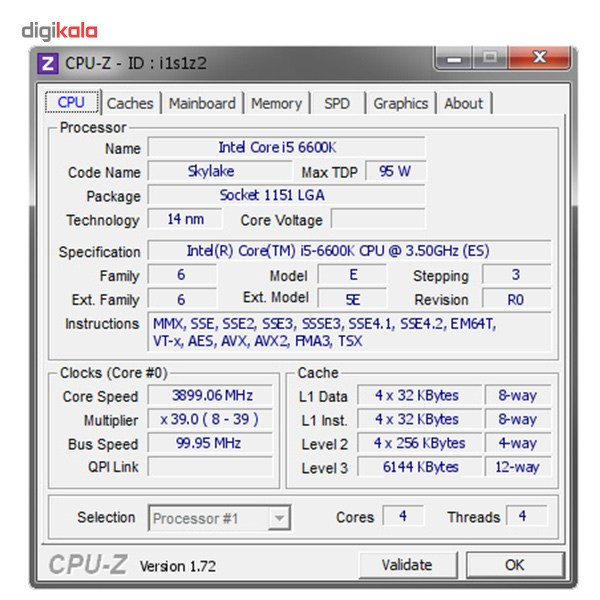This screenshot has width=600, height=600.
Task: Click the Bus Speed value 99.95 MHz
Action: [x=210, y=443]
